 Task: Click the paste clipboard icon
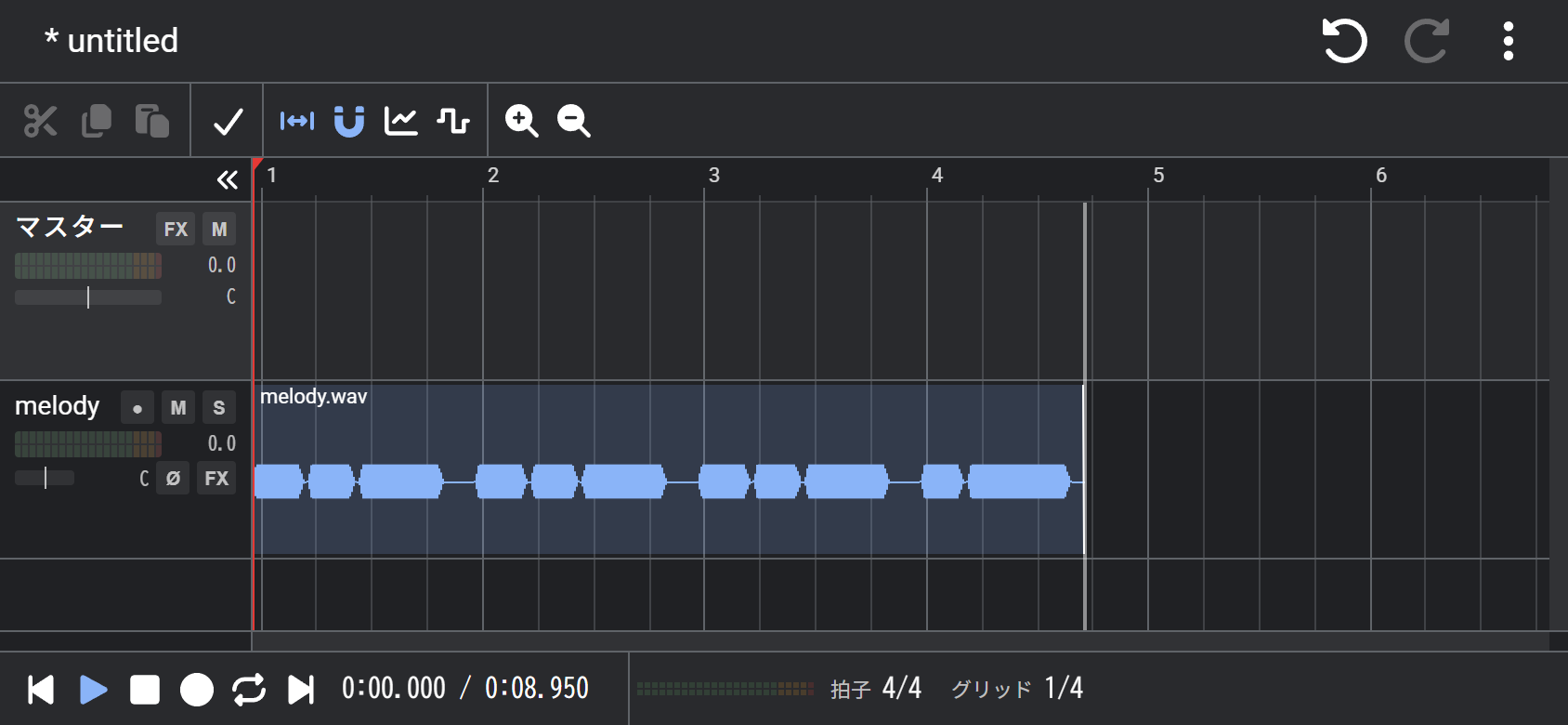coord(152,121)
